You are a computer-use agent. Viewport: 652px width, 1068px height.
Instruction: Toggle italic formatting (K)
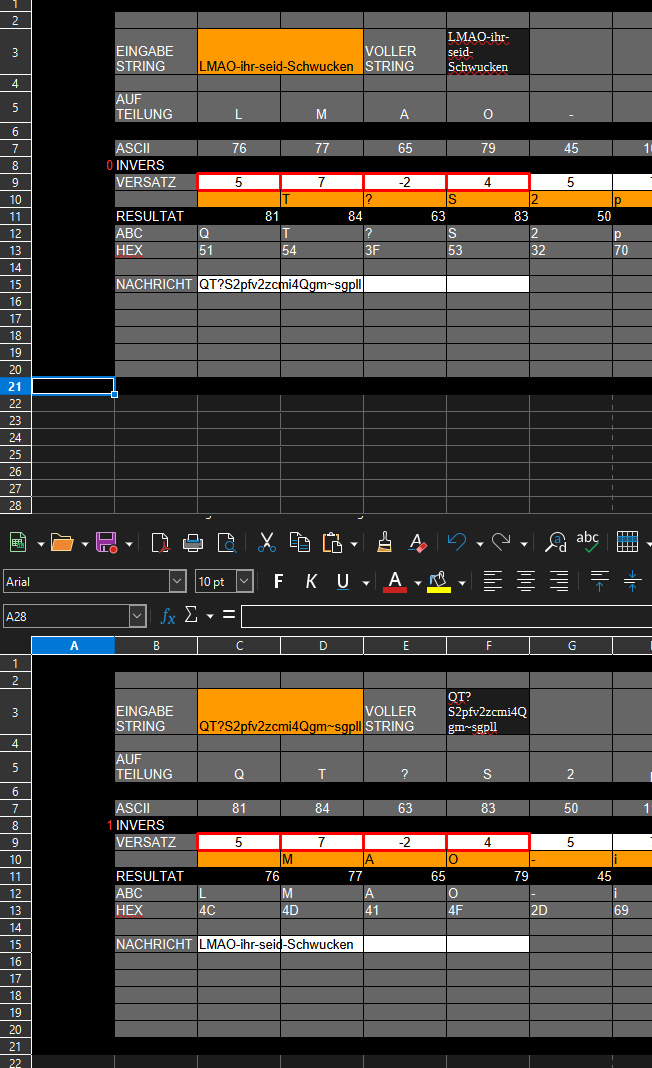[311, 581]
